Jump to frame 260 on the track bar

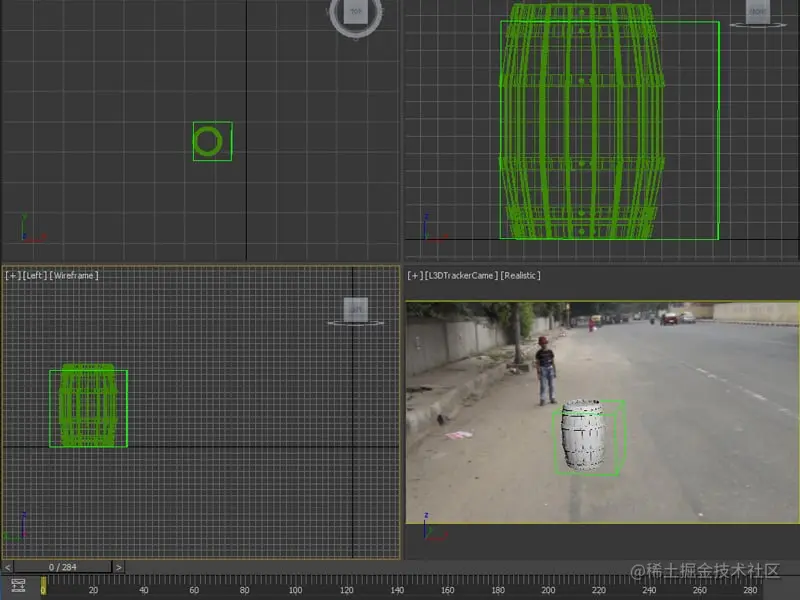(700, 590)
